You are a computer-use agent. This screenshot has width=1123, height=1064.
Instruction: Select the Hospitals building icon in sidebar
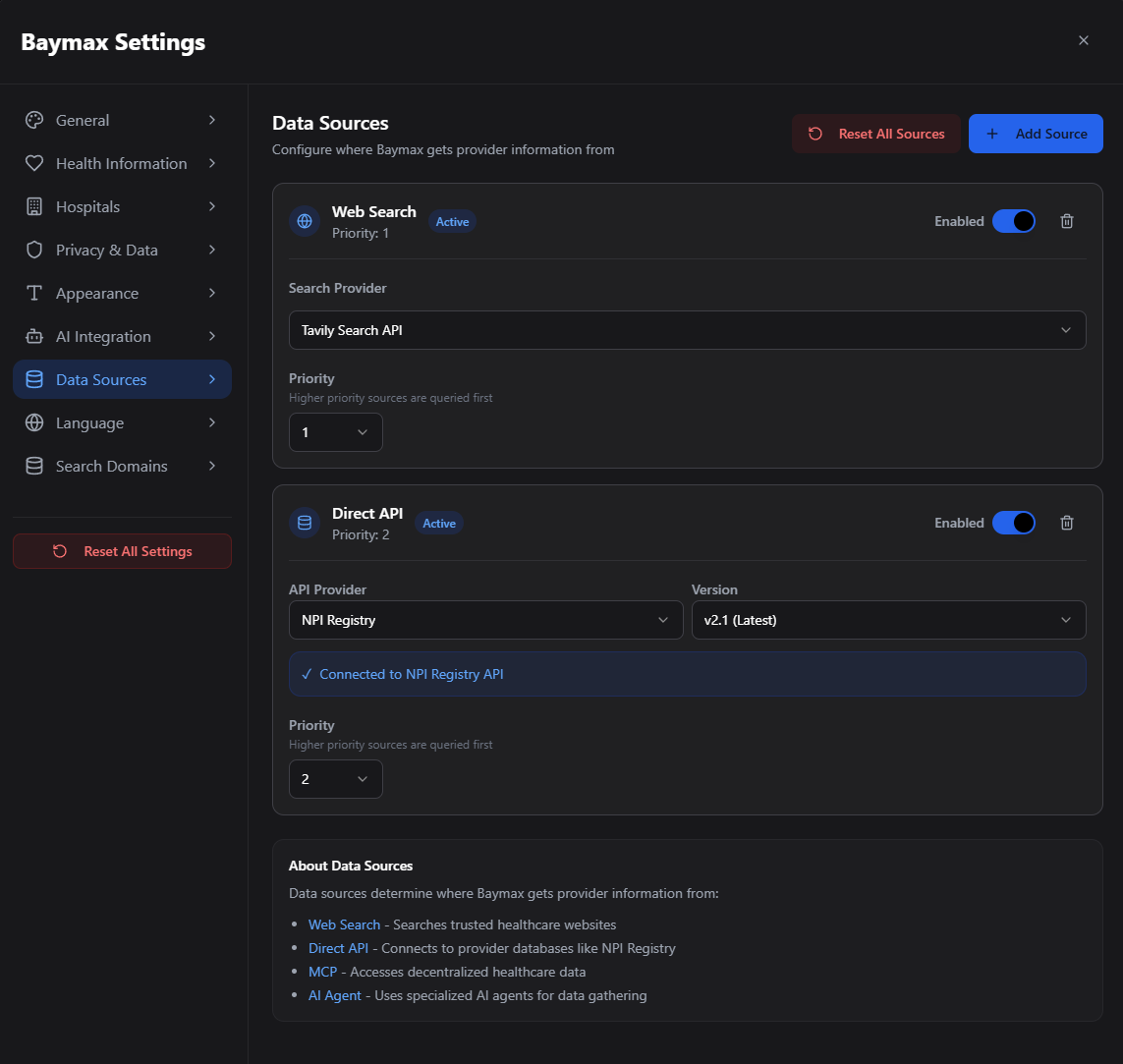33,206
